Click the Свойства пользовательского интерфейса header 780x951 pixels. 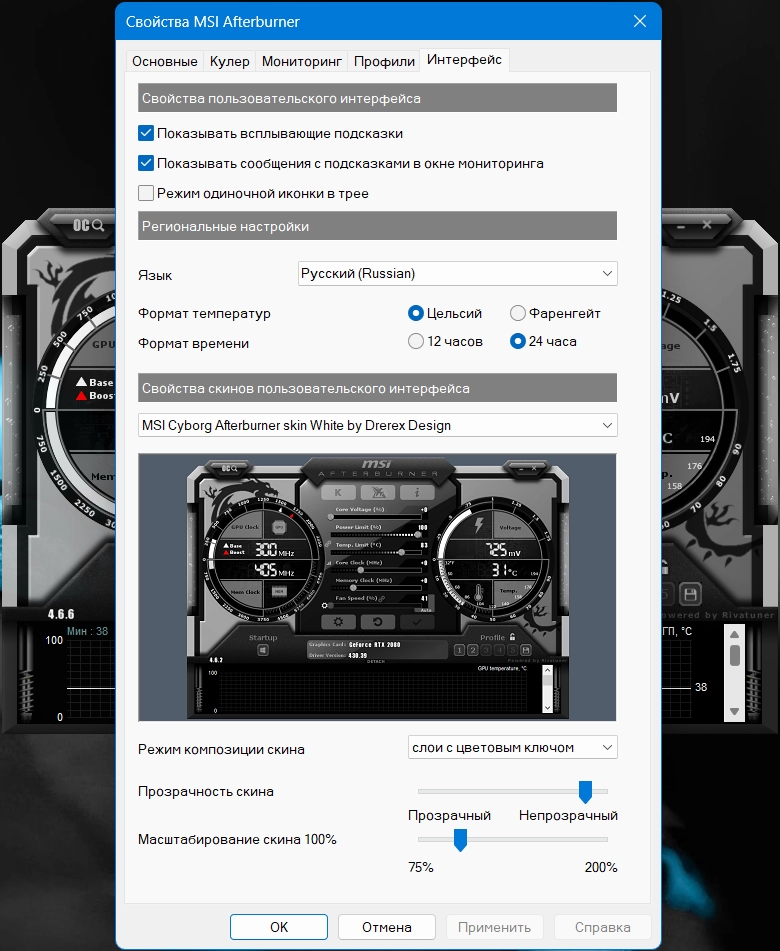[377, 98]
